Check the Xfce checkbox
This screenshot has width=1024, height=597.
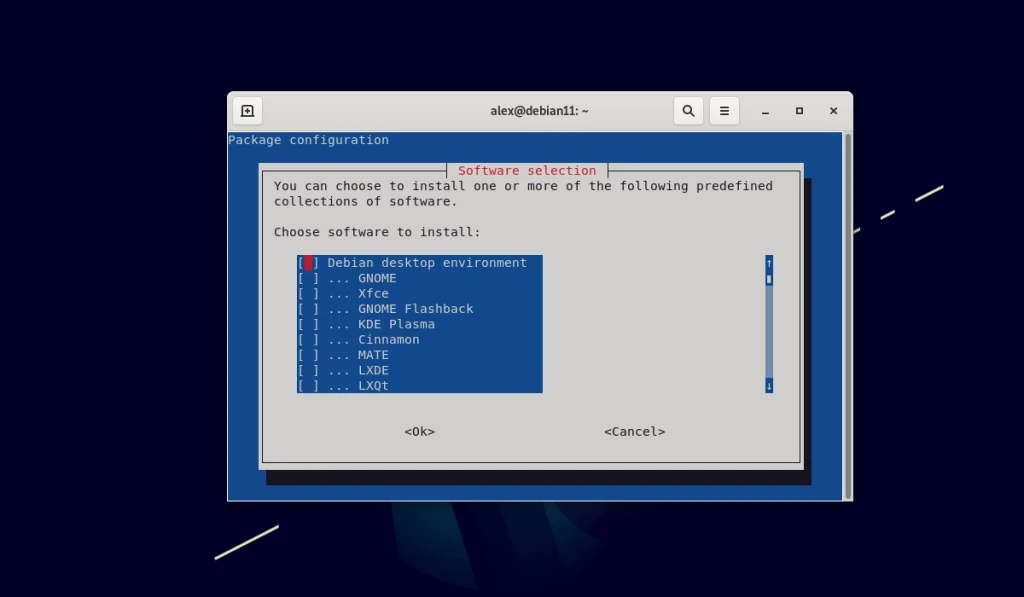[x=305, y=293]
